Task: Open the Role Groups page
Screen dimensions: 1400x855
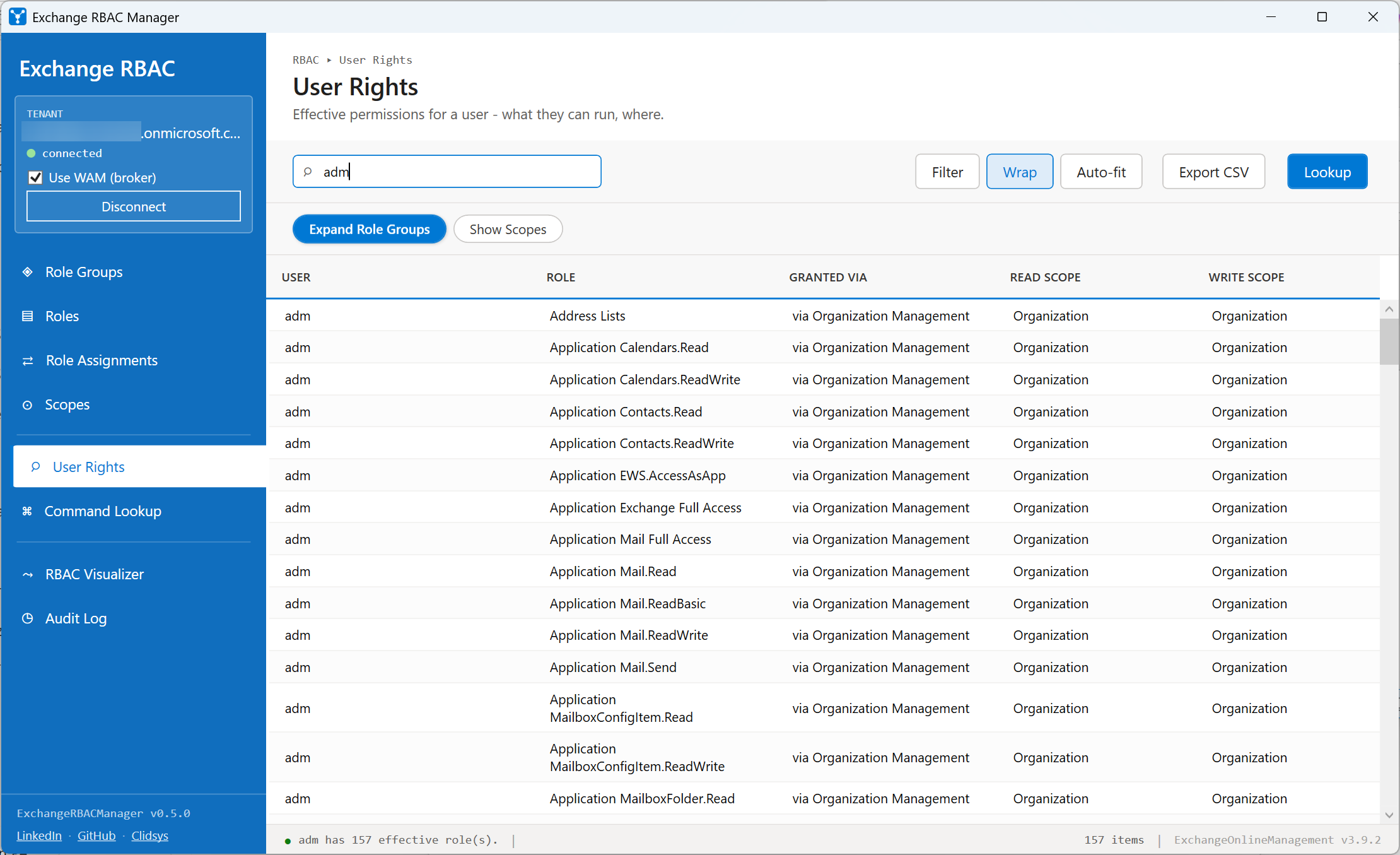Action: tap(84, 272)
